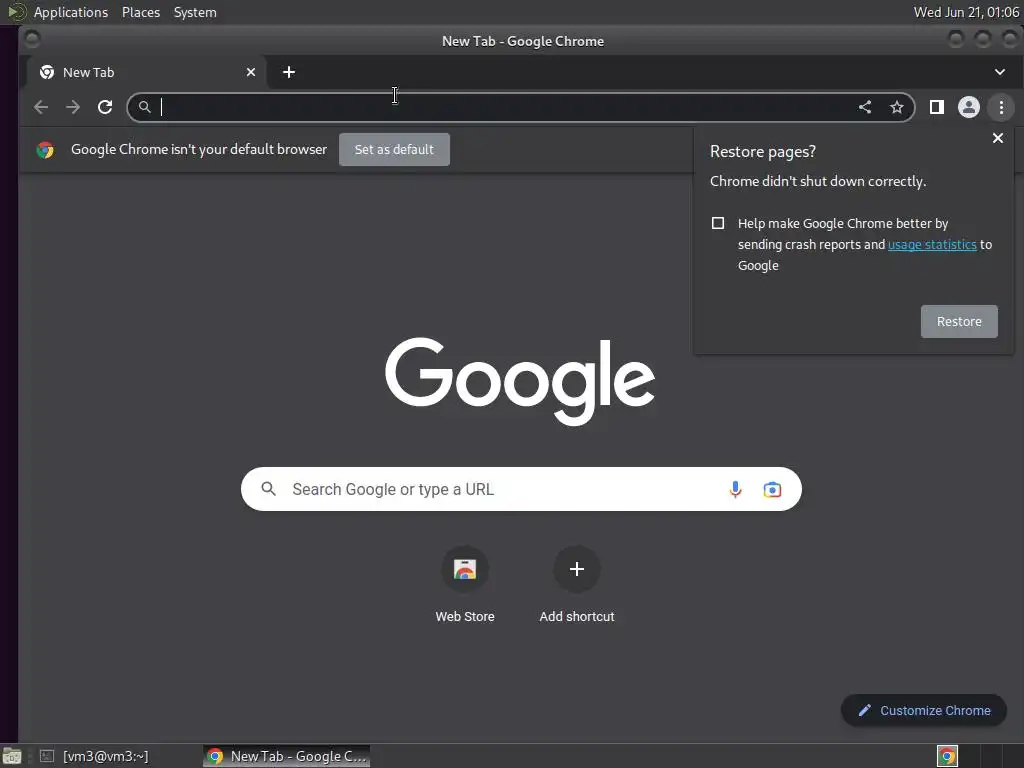Open the Places menu
Viewport: 1024px width, 768px height.
pyautogui.click(x=141, y=12)
